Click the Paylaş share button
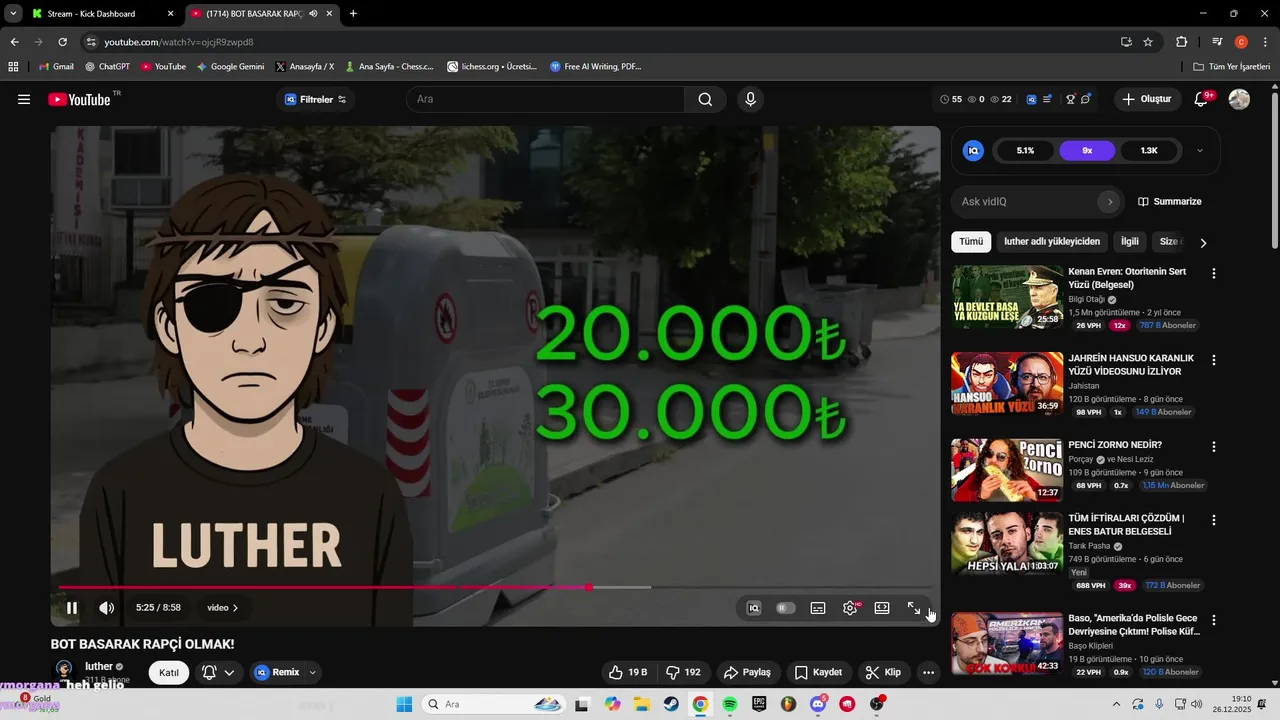Viewport: 1280px width, 720px height. [747, 673]
